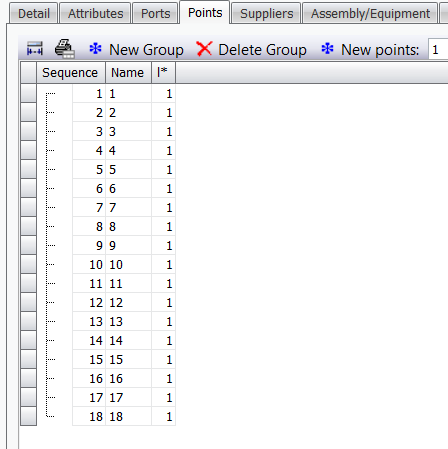Click the top-left select-all grid corner
The width and height of the screenshot is (448, 449).
click(x=28, y=73)
